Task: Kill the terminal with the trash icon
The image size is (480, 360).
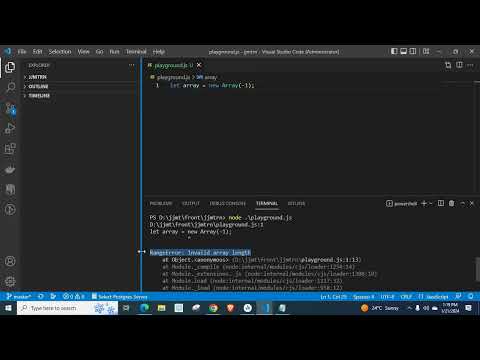Action: click(451, 203)
